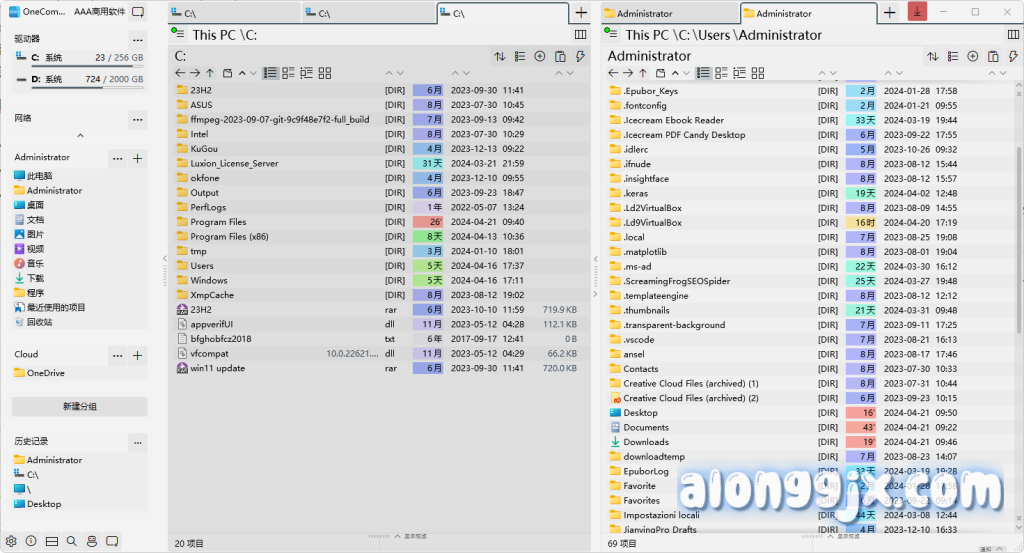Collapse the 网络 section with the up chevron
This screenshot has width=1024, height=553.
click(x=80, y=135)
